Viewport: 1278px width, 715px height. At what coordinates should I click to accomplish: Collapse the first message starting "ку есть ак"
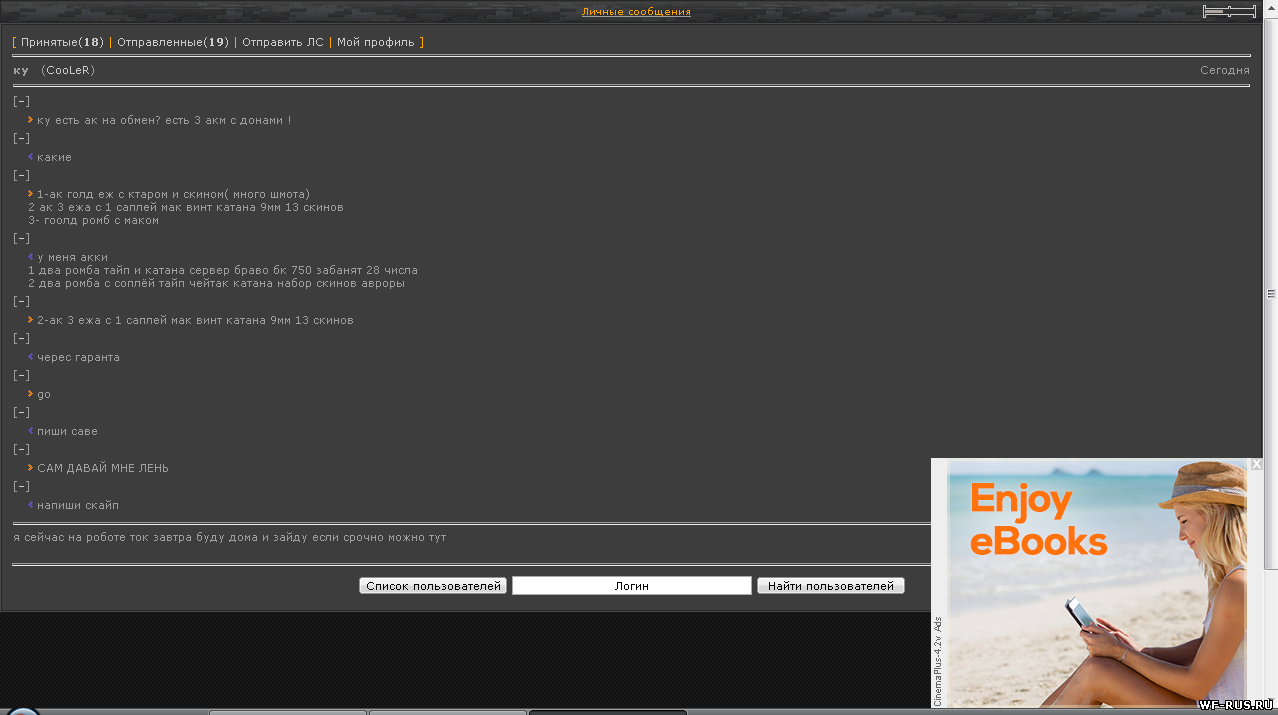21,101
